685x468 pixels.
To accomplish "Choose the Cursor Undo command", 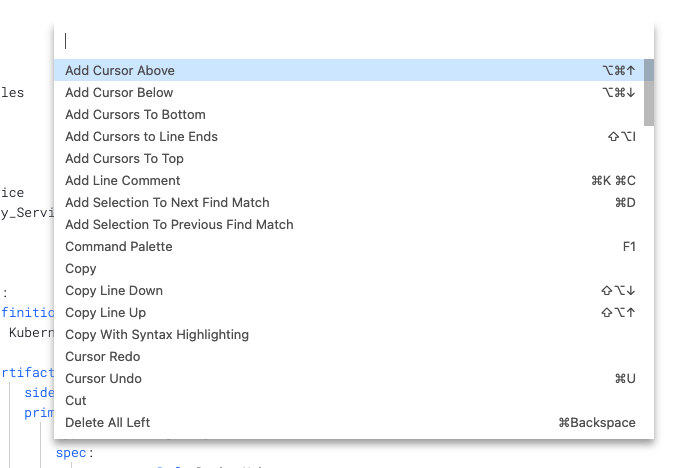I will (x=103, y=378).
